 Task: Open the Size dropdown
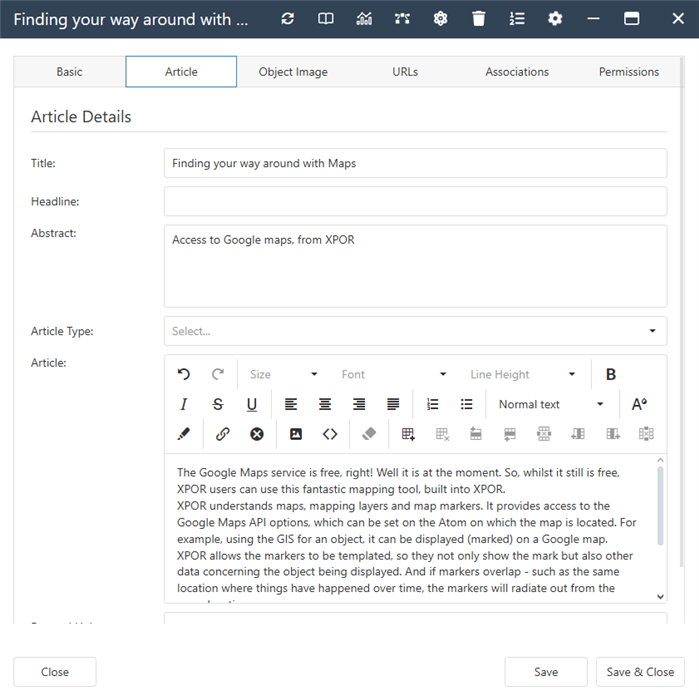pyautogui.click(x=283, y=374)
